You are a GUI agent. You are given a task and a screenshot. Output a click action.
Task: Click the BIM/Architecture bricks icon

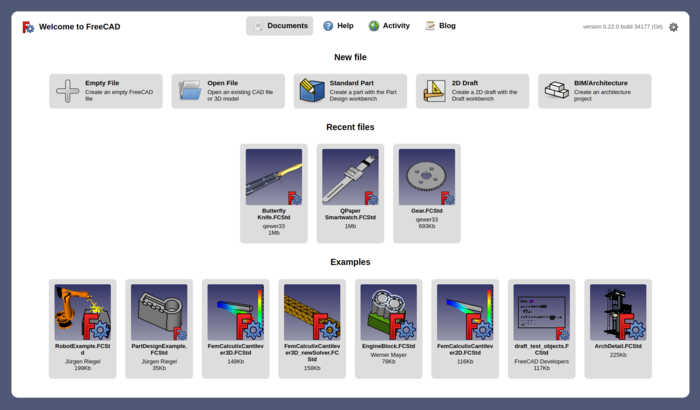click(557, 90)
